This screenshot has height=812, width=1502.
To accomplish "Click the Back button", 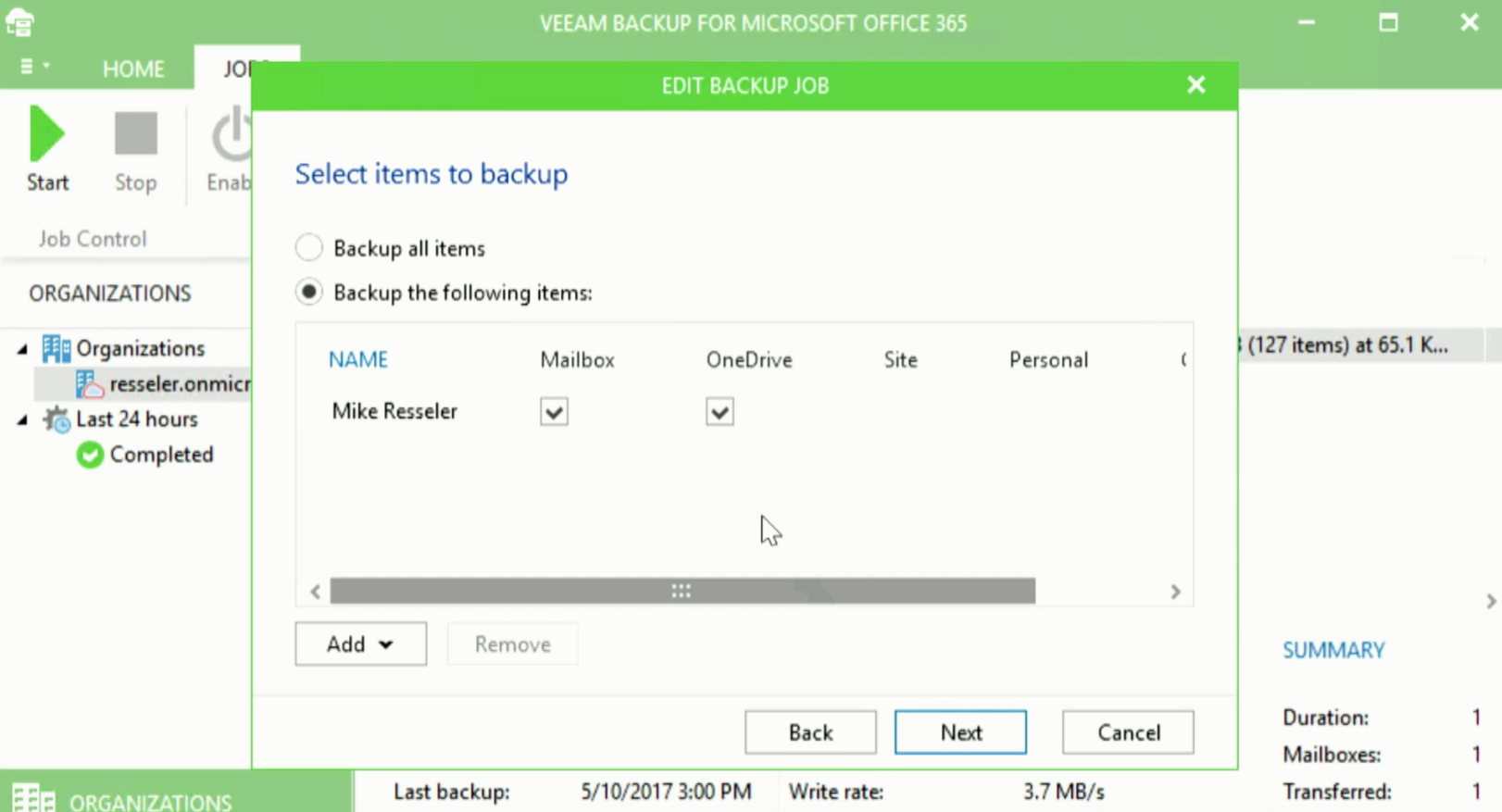I will click(x=810, y=732).
